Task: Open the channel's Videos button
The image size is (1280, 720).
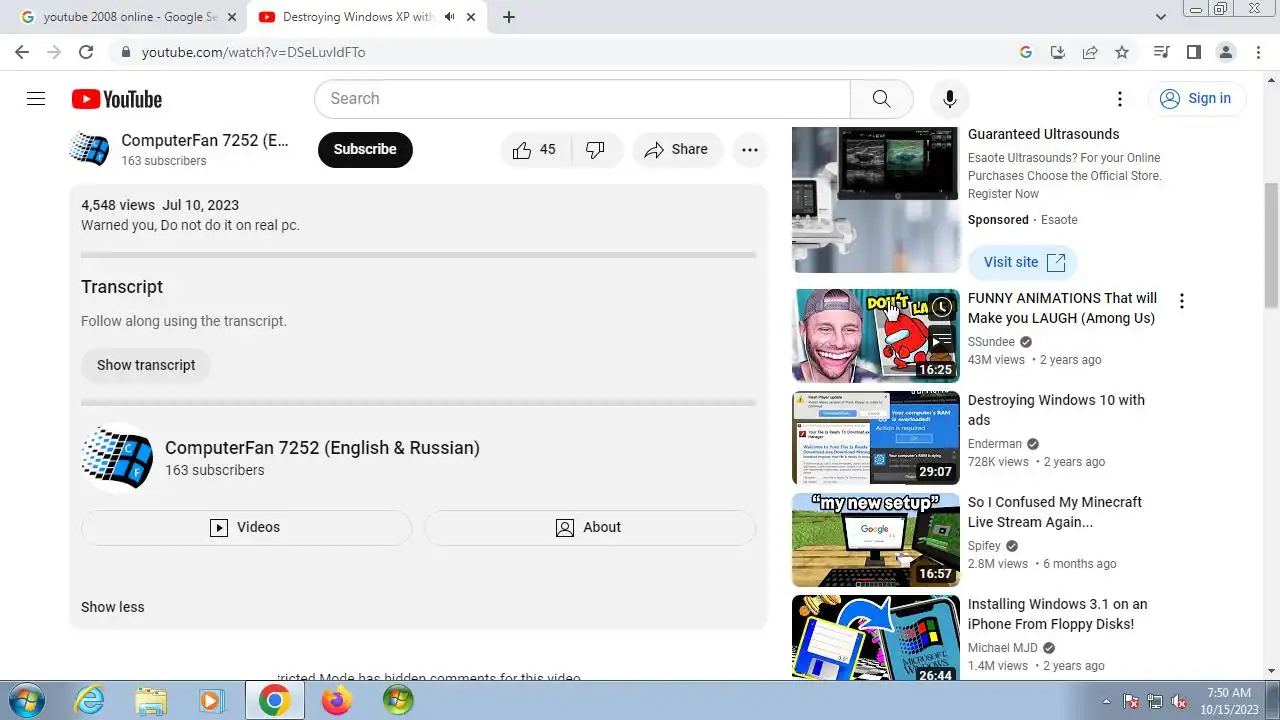Action: tap(246, 527)
